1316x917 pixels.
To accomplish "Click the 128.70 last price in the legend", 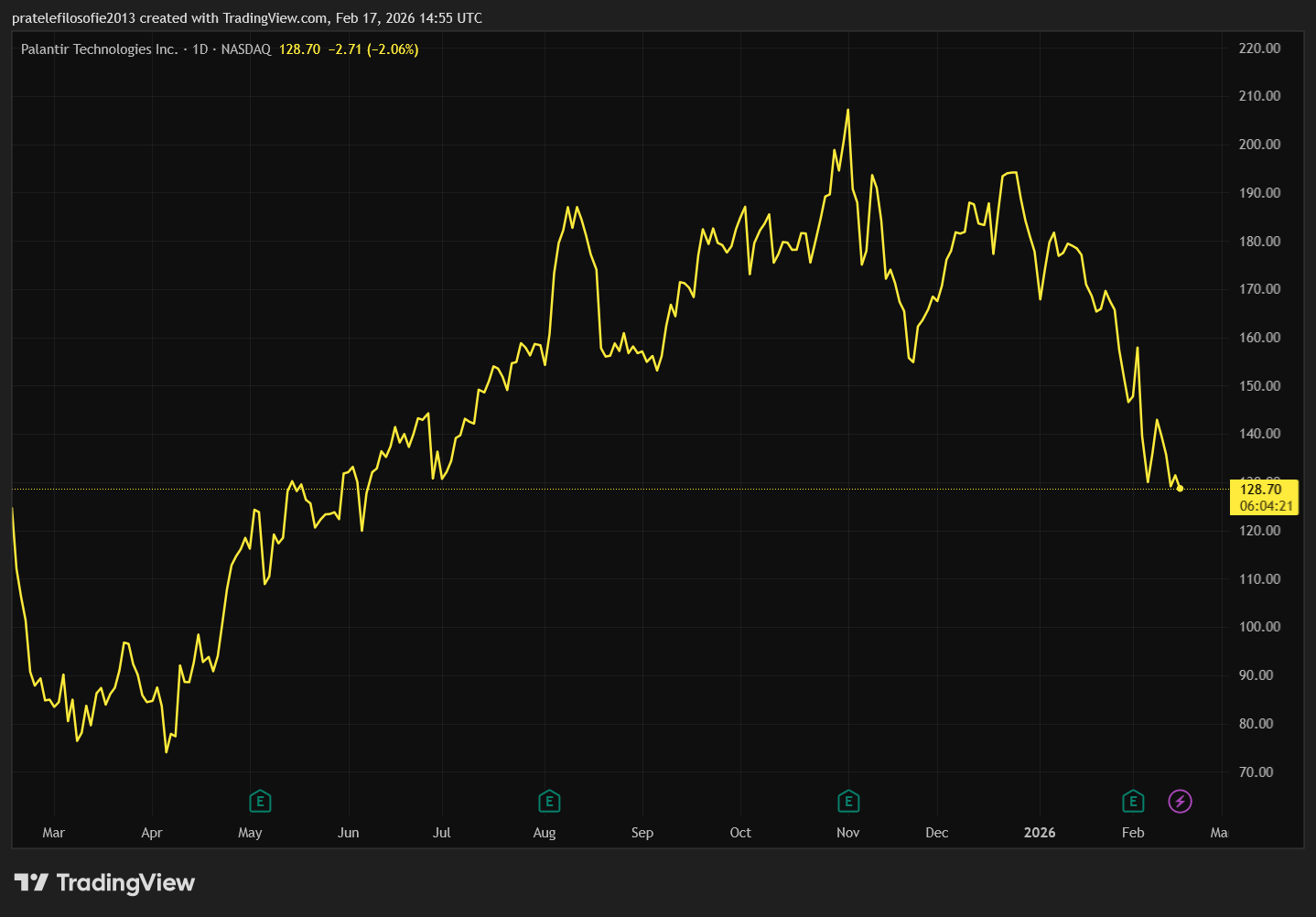I will (x=300, y=49).
